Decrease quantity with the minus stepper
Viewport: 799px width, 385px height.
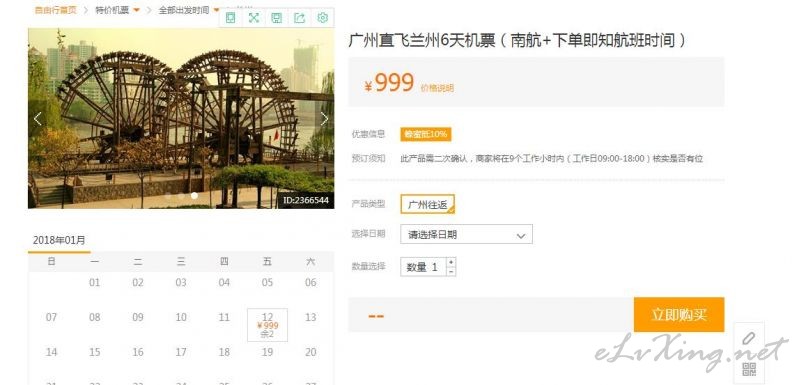point(451,271)
